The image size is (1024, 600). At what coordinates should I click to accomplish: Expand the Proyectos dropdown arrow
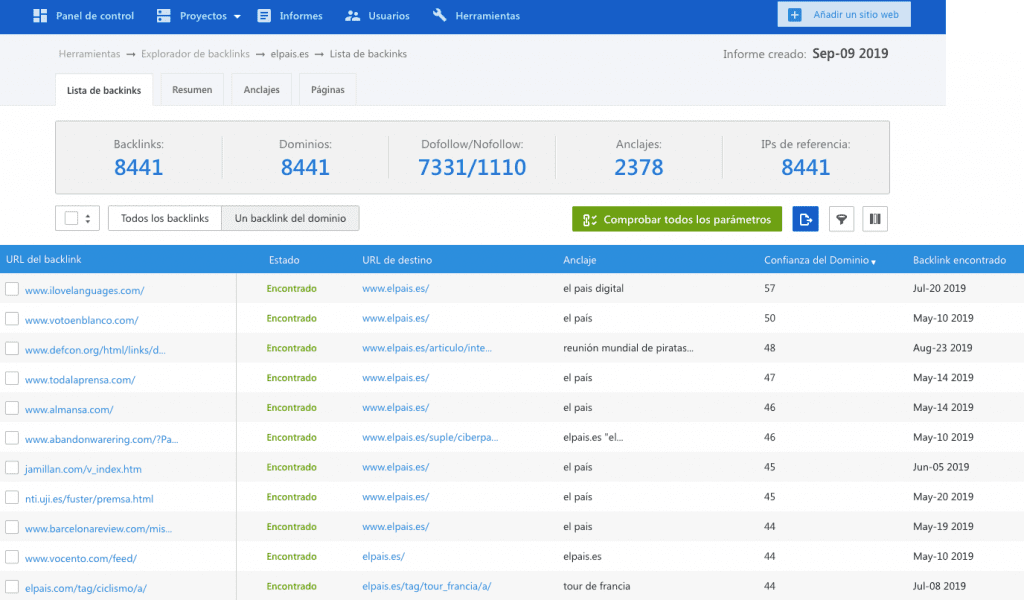[237, 16]
